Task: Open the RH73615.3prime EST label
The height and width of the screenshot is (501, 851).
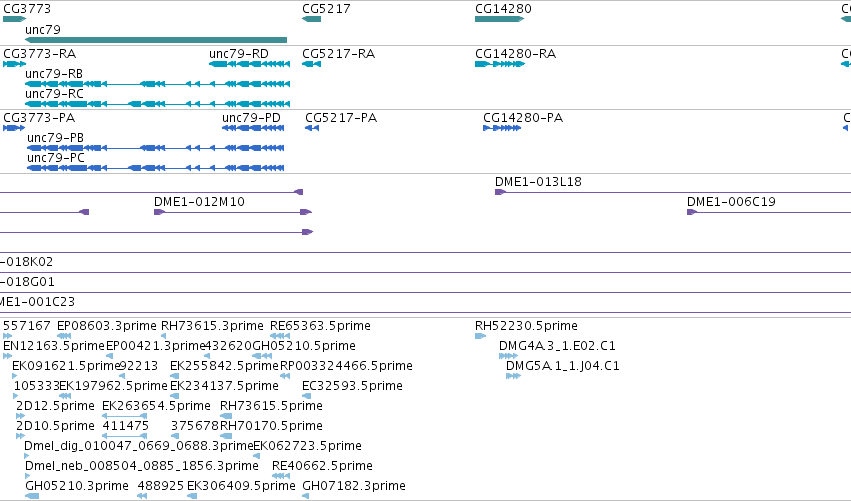Action: [212, 326]
